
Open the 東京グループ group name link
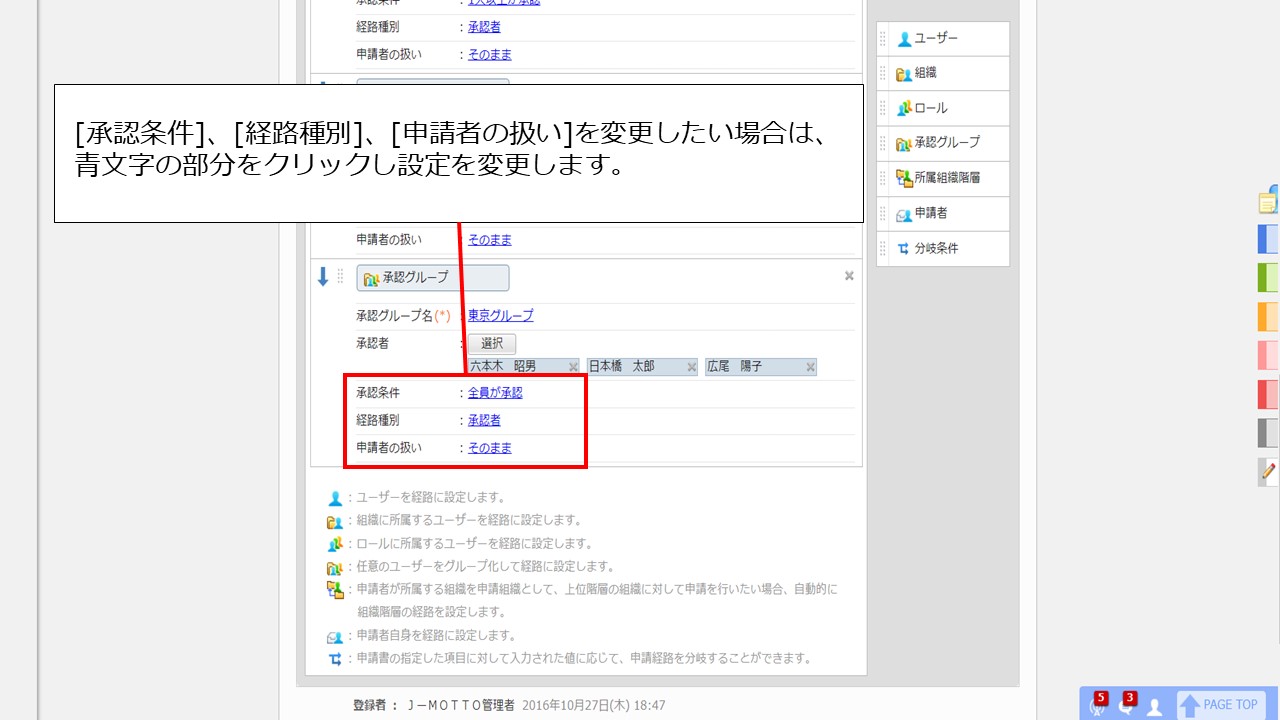tap(500, 315)
